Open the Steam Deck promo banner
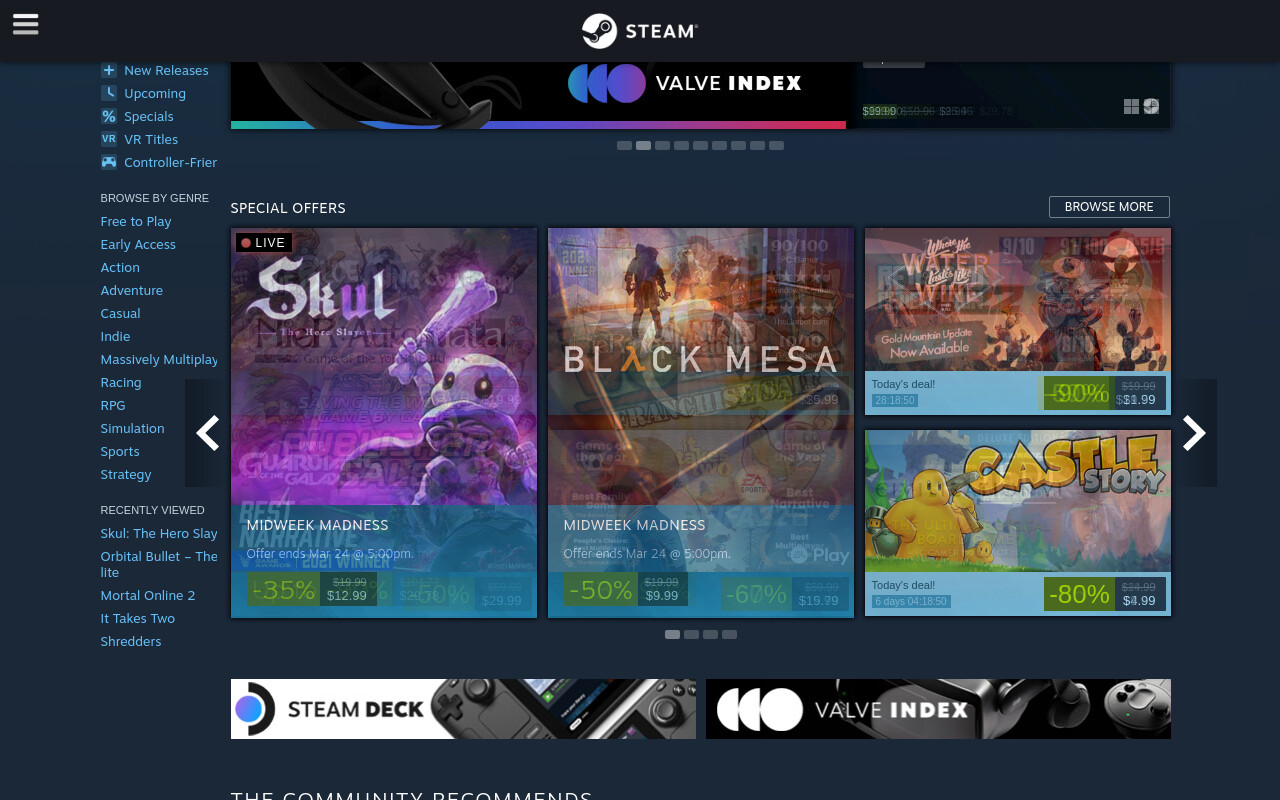Image resolution: width=1280 pixels, height=800 pixels. (463, 709)
